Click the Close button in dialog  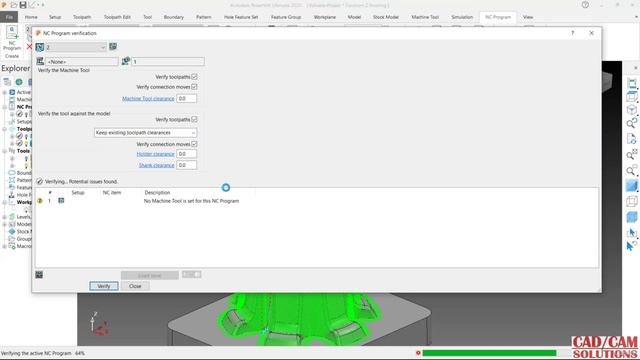pyautogui.click(x=135, y=286)
